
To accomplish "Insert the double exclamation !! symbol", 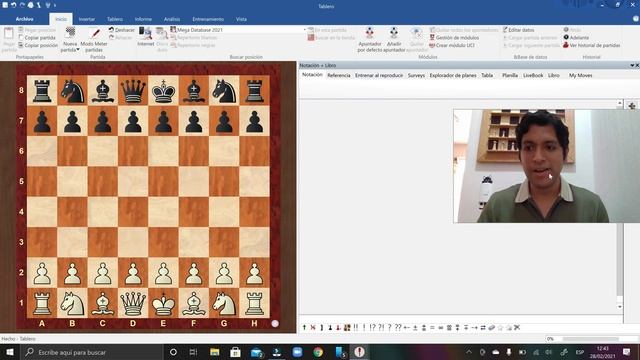I will tap(356, 327).
